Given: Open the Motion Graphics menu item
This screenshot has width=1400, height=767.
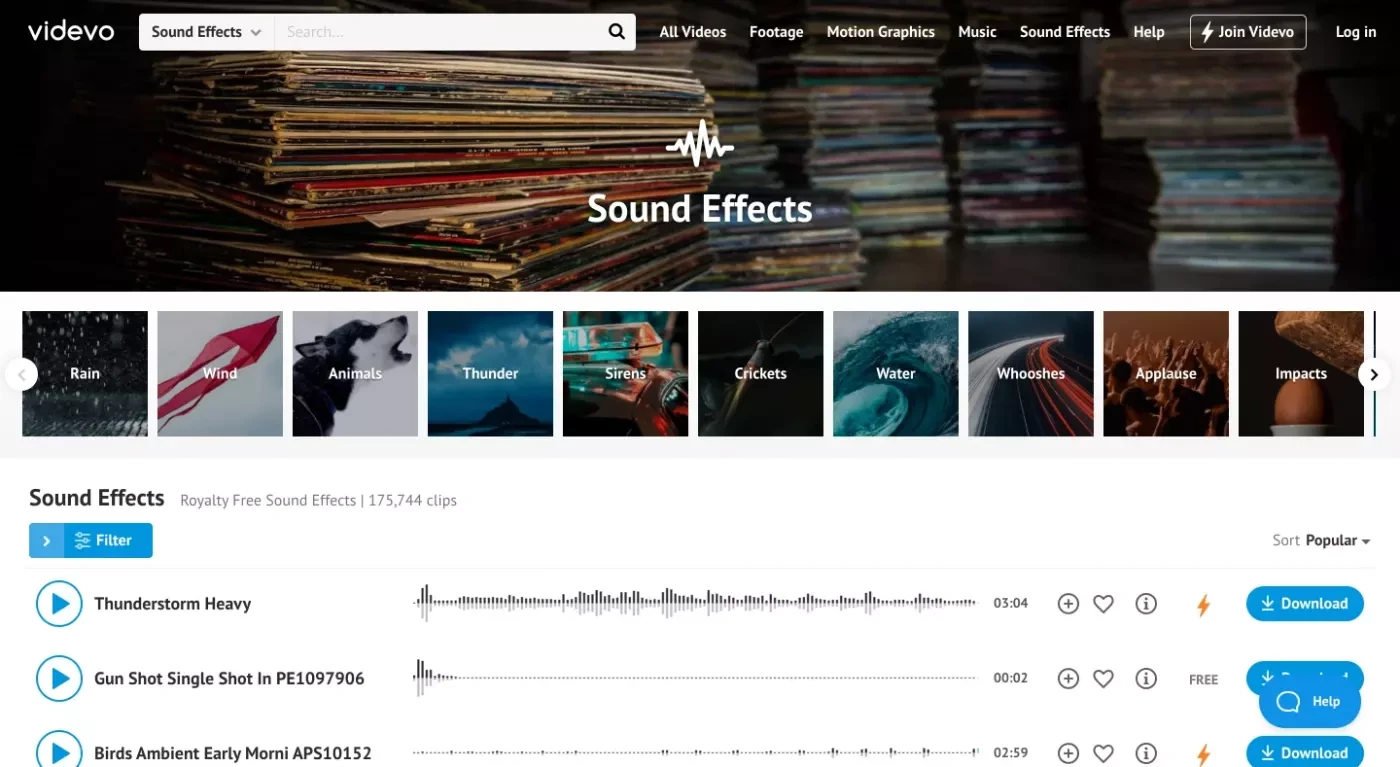Looking at the screenshot, I should point(880,32).
